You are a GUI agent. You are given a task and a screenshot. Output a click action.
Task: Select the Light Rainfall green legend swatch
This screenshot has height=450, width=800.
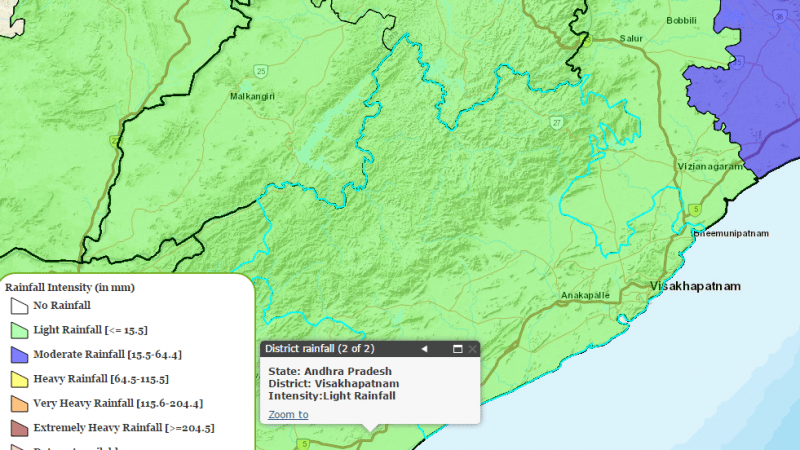[x=19, y=330]
